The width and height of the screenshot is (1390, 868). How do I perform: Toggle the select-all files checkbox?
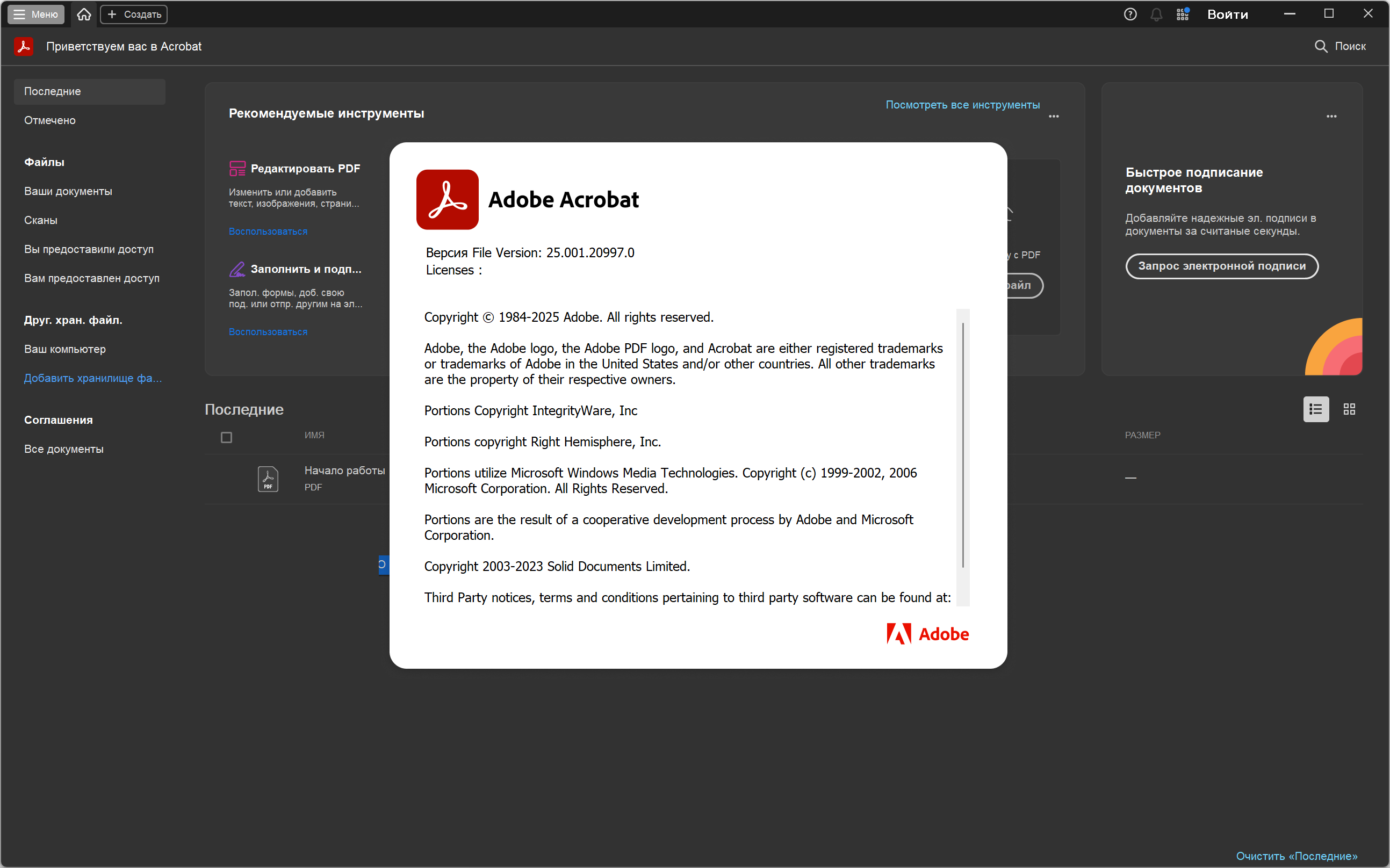226,437
